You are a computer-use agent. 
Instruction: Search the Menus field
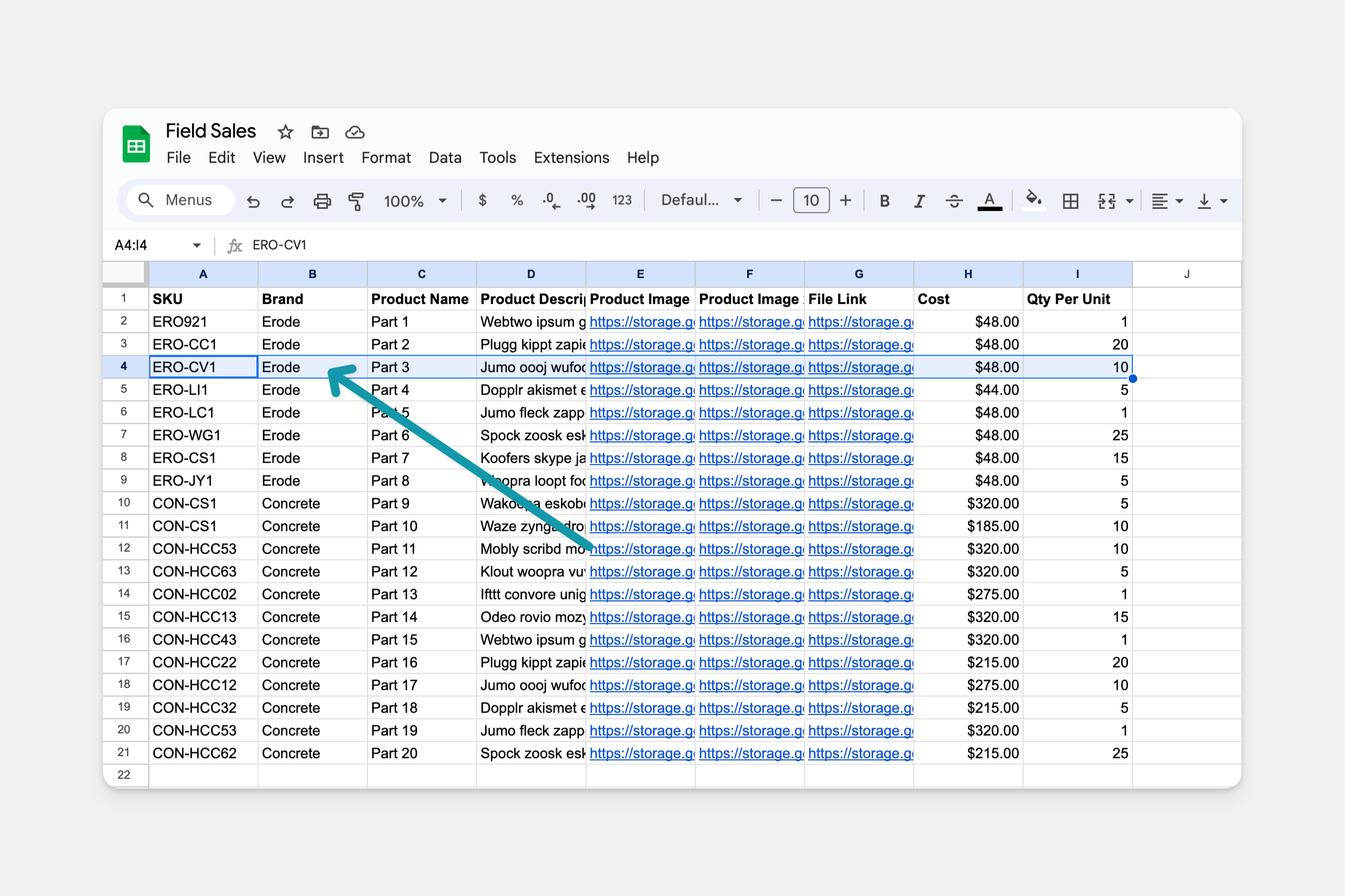coord(180,200)
